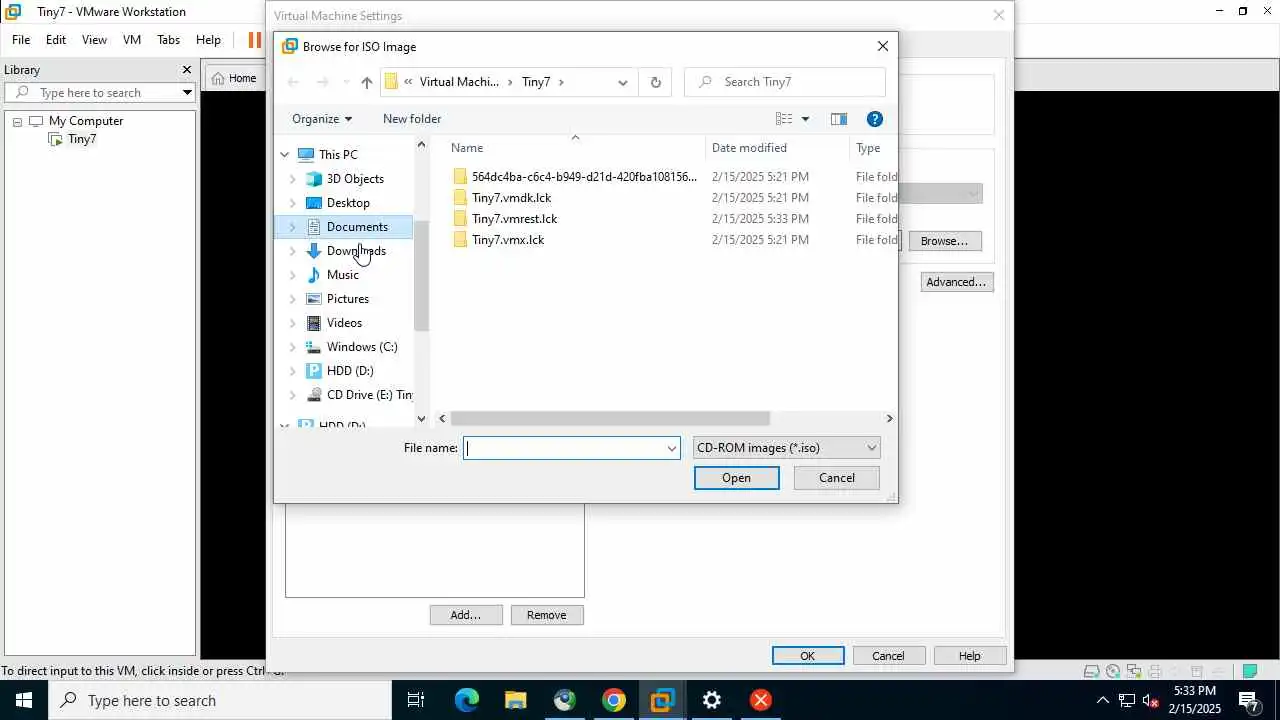Click the green message log icon
This screenshot has height=720, width=1280.
(x=1249, y=671)
